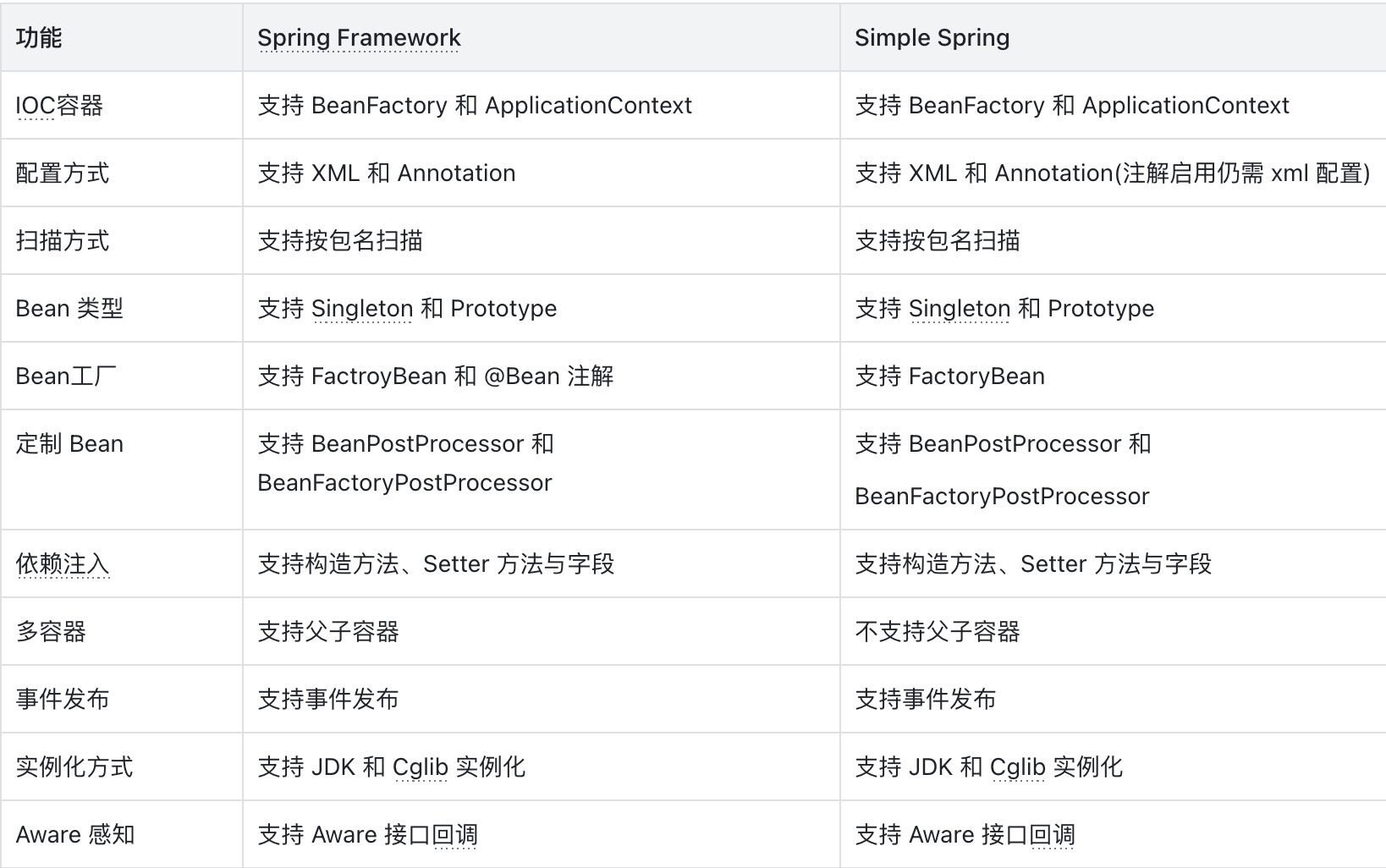
Task: Select the Aware 感知 row label
Action: pos(75,835)
